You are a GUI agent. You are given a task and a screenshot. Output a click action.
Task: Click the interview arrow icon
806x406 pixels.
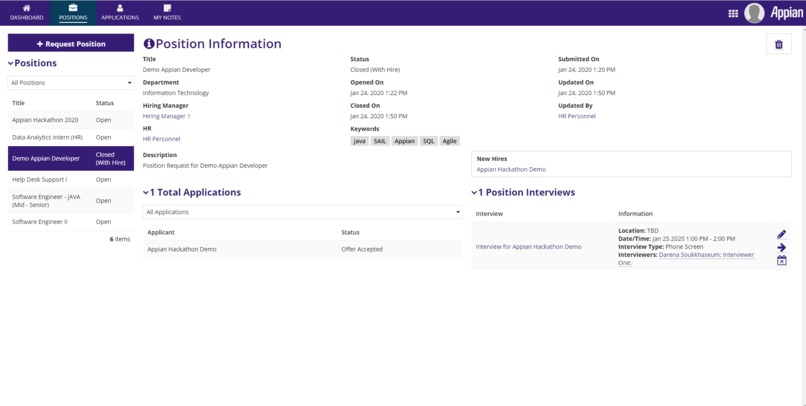781,248
